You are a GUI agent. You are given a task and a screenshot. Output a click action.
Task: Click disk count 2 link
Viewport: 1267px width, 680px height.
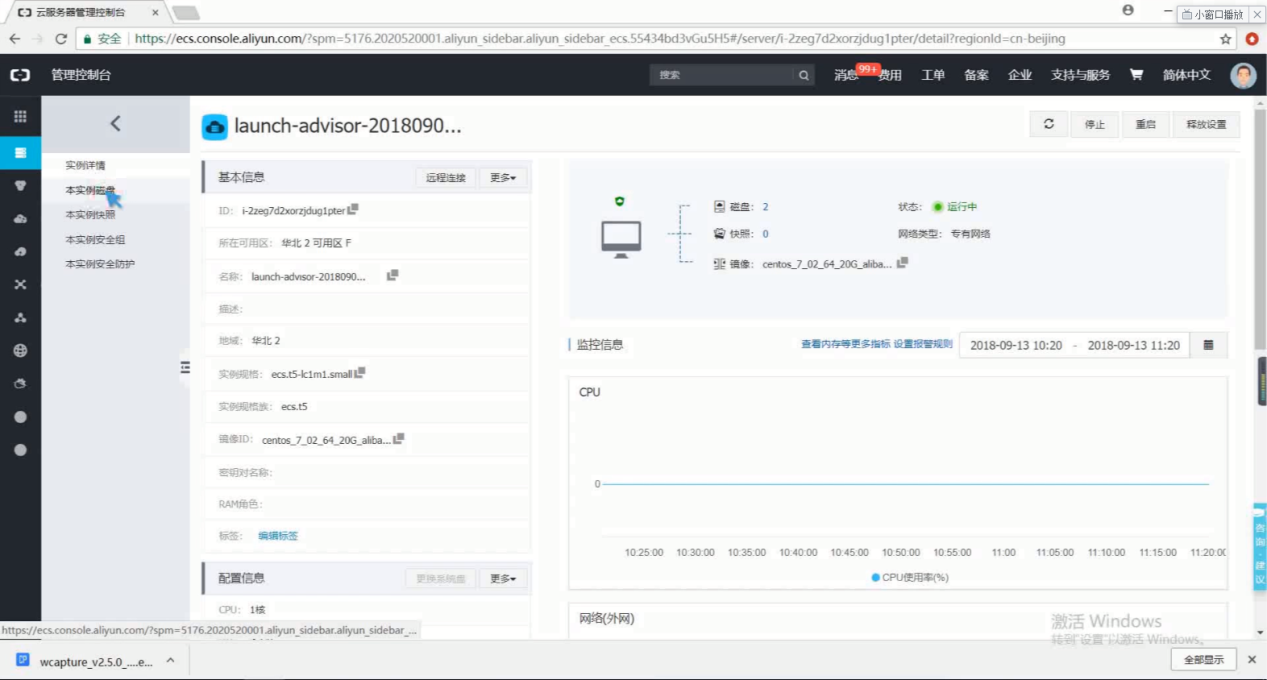coord(765,207)
